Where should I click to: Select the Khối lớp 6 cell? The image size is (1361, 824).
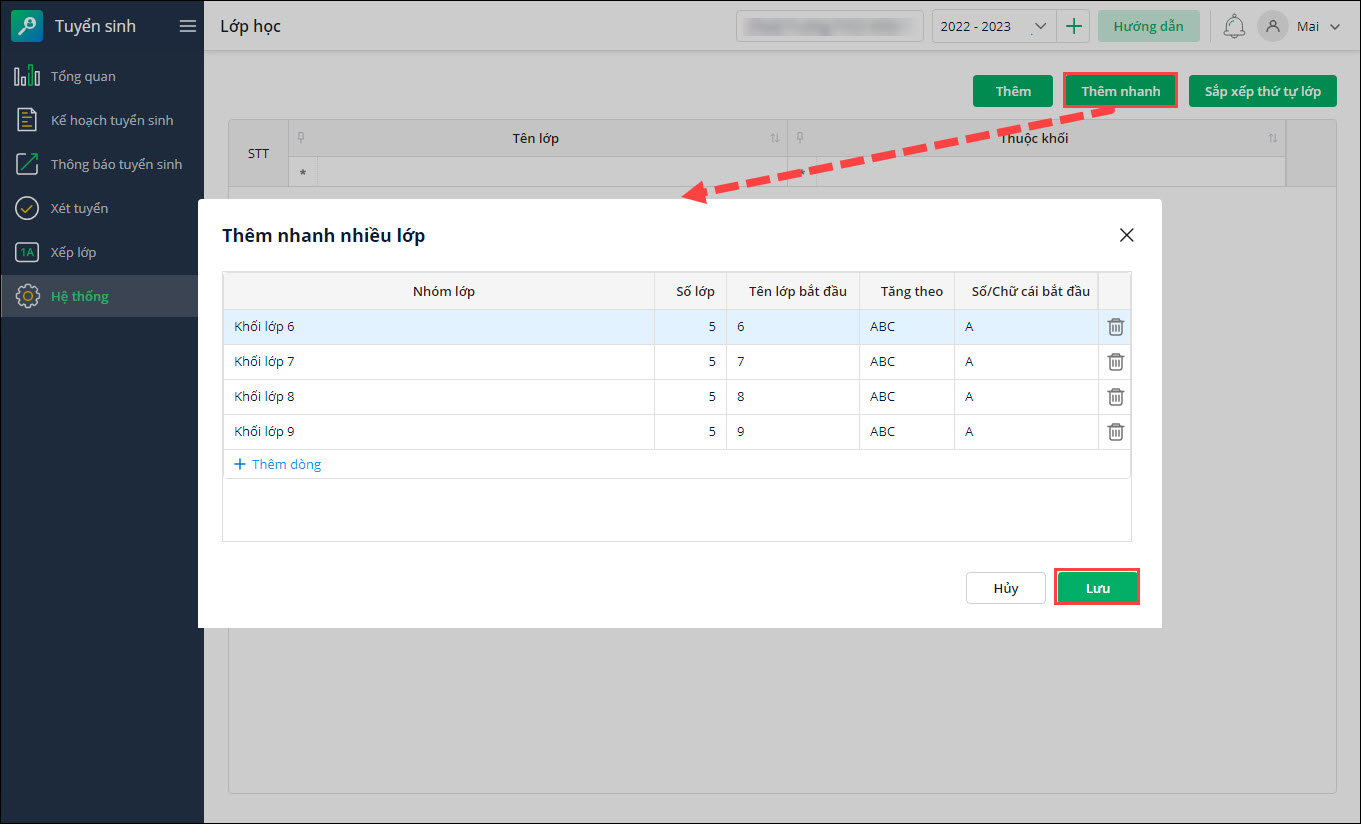pyautogui.click(x=439, y=327)
